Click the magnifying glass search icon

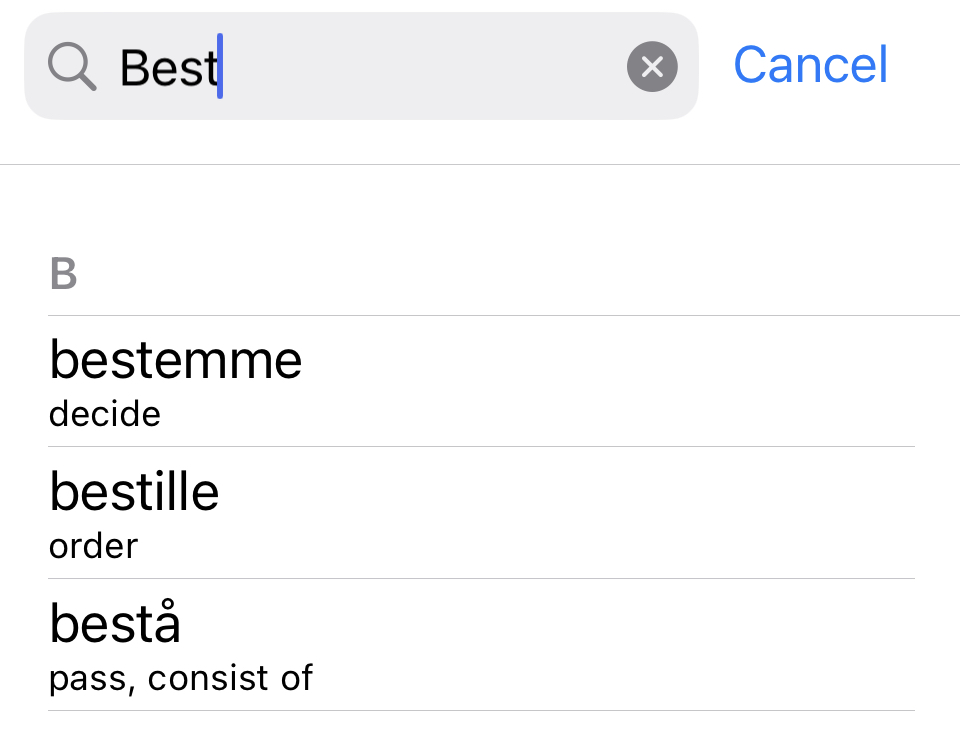coord(72,67)
